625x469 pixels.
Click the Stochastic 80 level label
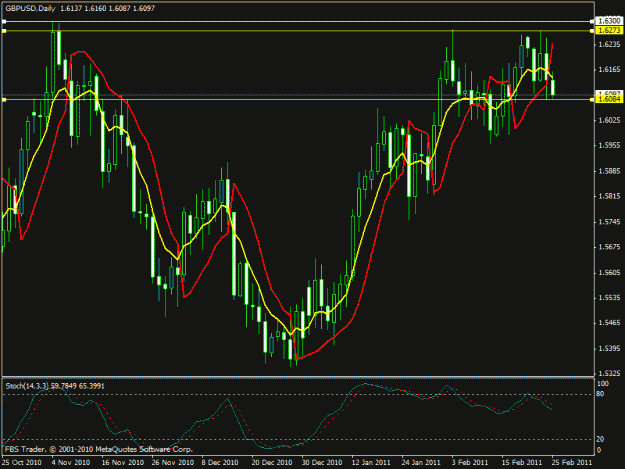point(601,394)
